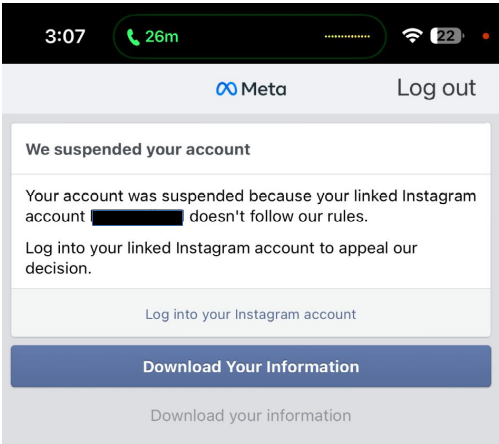Tap the green phone call icon
This screenshot has width=499, height=444.
(x=133, y=37)
